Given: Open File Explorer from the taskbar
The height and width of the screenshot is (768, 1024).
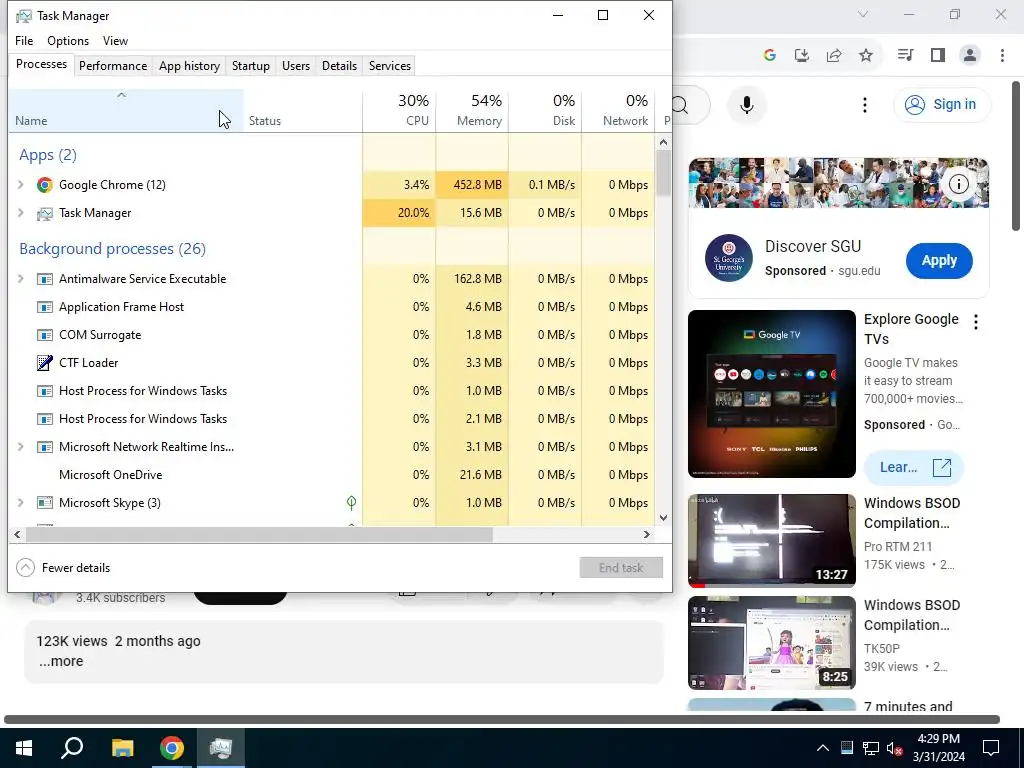Looking at the screenshot, I should (122, 748).
